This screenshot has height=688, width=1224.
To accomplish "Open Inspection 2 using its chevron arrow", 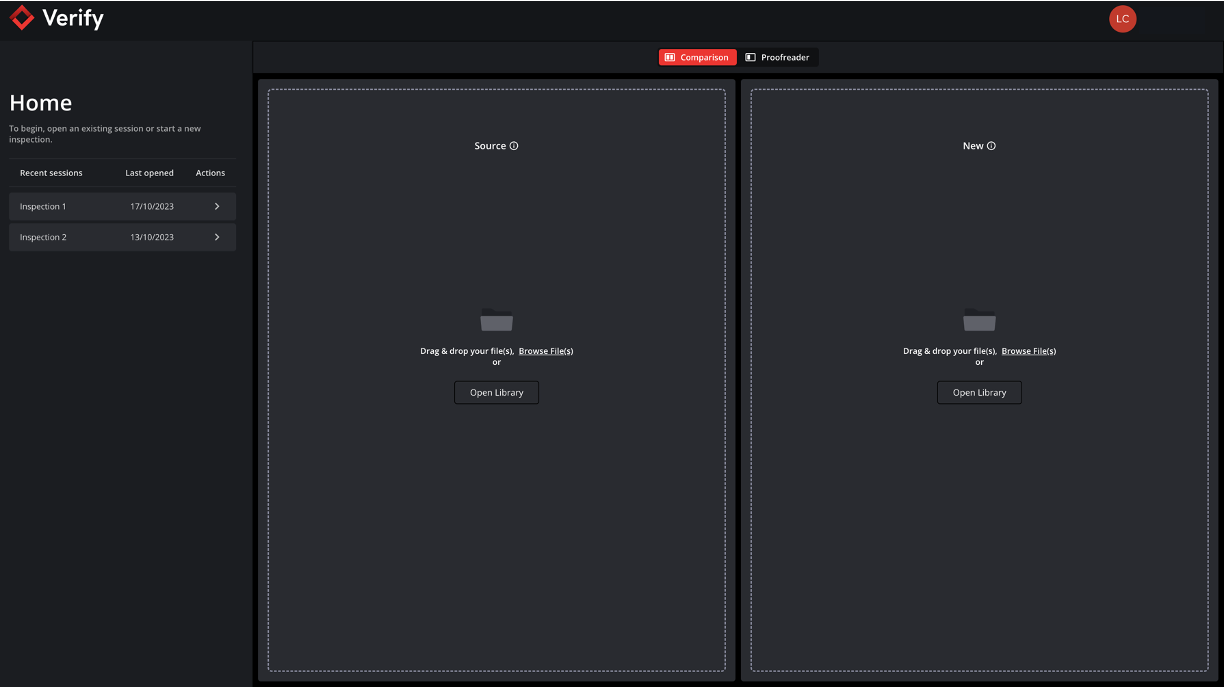I will [217, 238].
